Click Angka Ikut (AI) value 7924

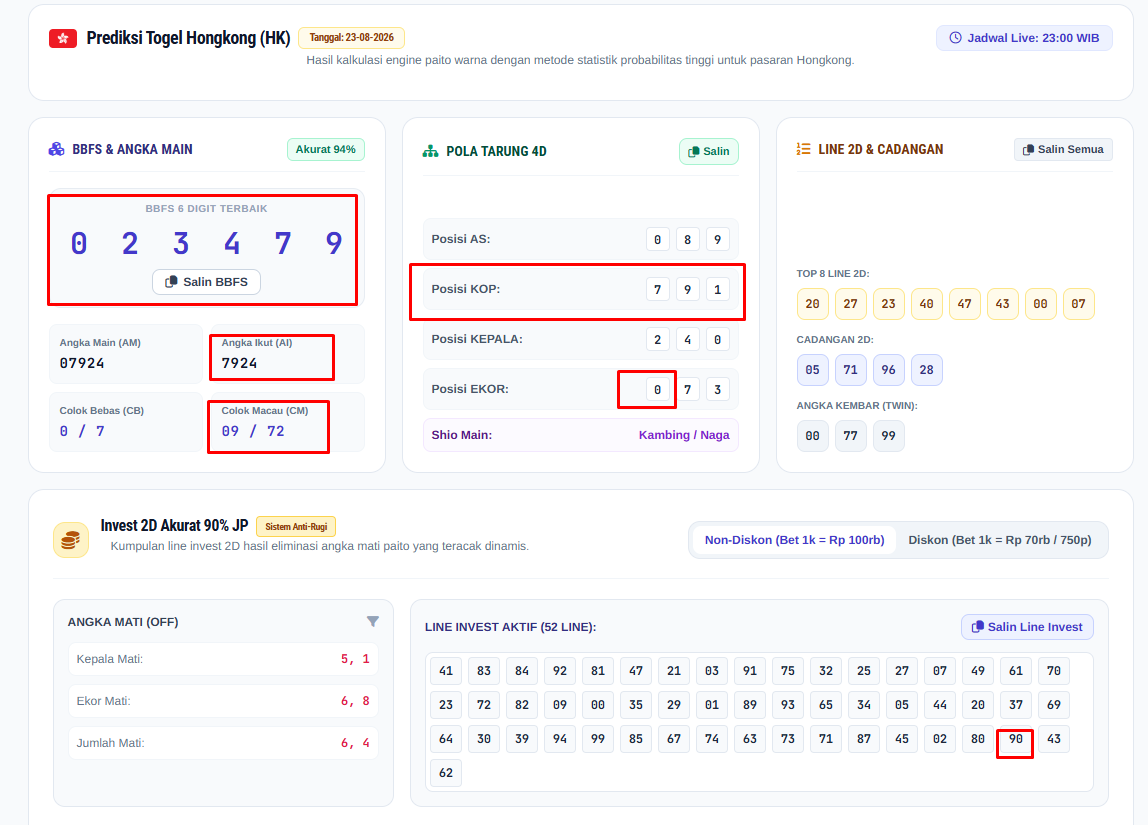coord(239,363)
